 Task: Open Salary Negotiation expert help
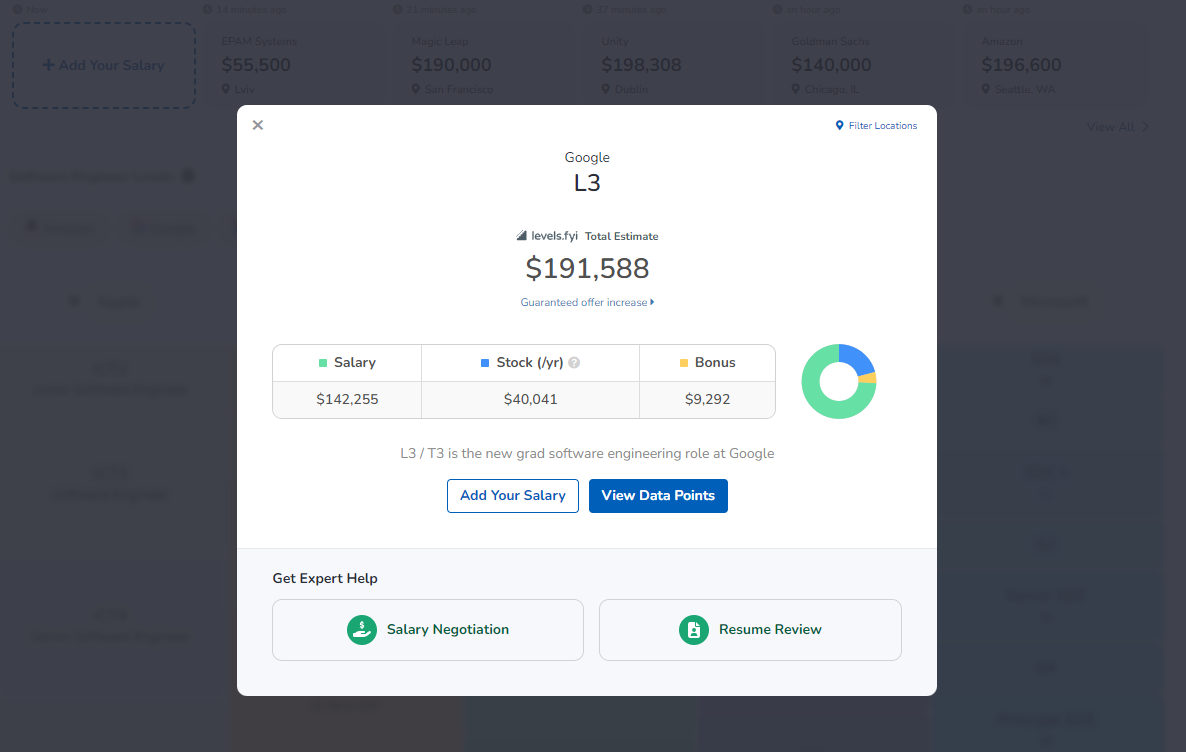click(428, 629)
